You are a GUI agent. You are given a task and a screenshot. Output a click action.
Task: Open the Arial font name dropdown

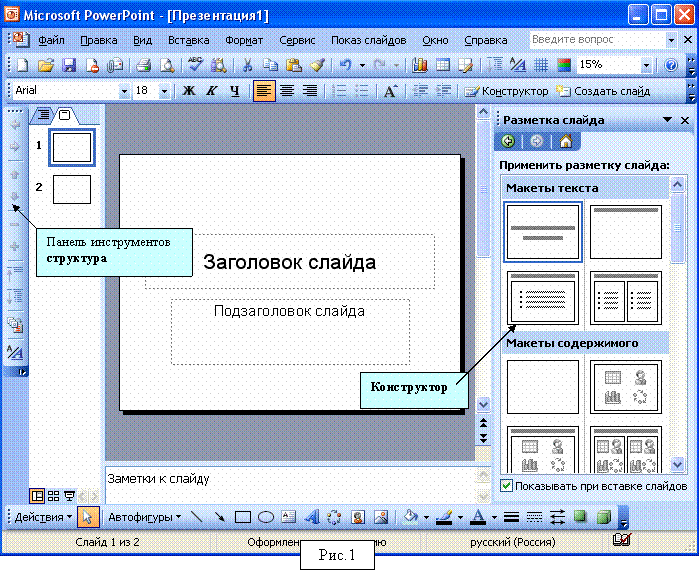tap(124, 91)
